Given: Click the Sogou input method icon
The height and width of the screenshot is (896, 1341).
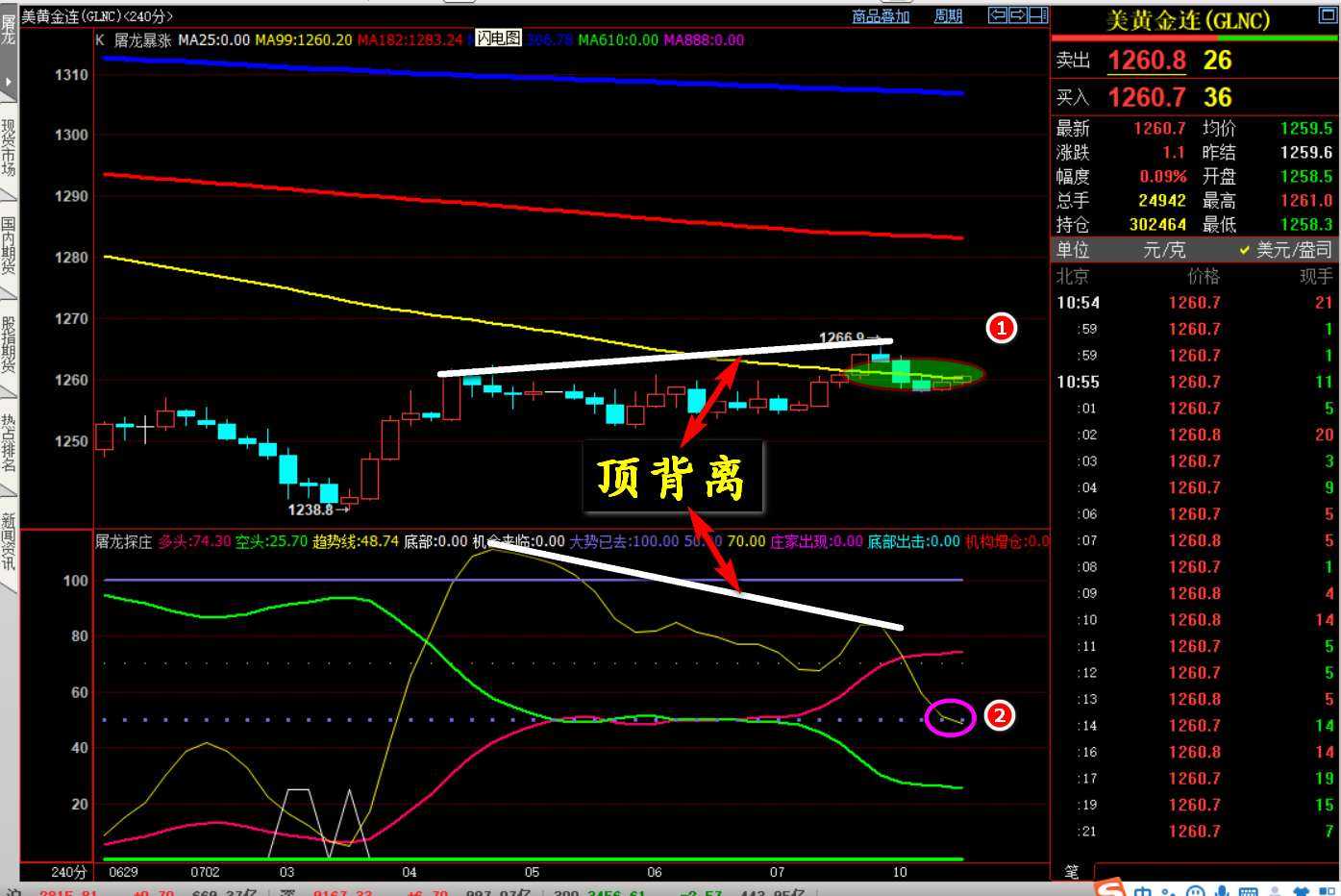Looking at the screenshot, I should click(1110, 888).
